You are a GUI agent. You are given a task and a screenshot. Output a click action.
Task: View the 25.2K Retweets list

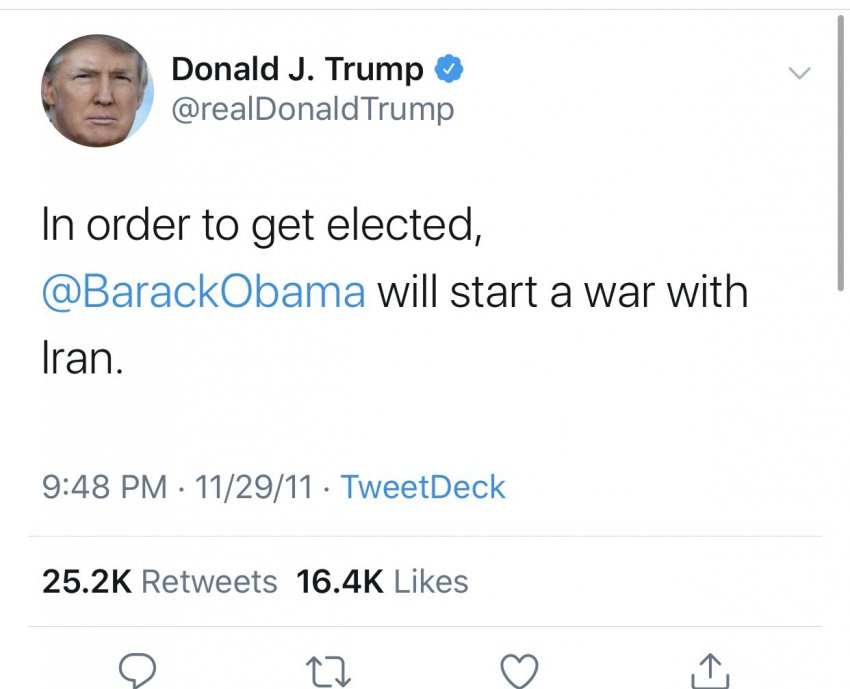pyautogui.click(x=160, y=581)
